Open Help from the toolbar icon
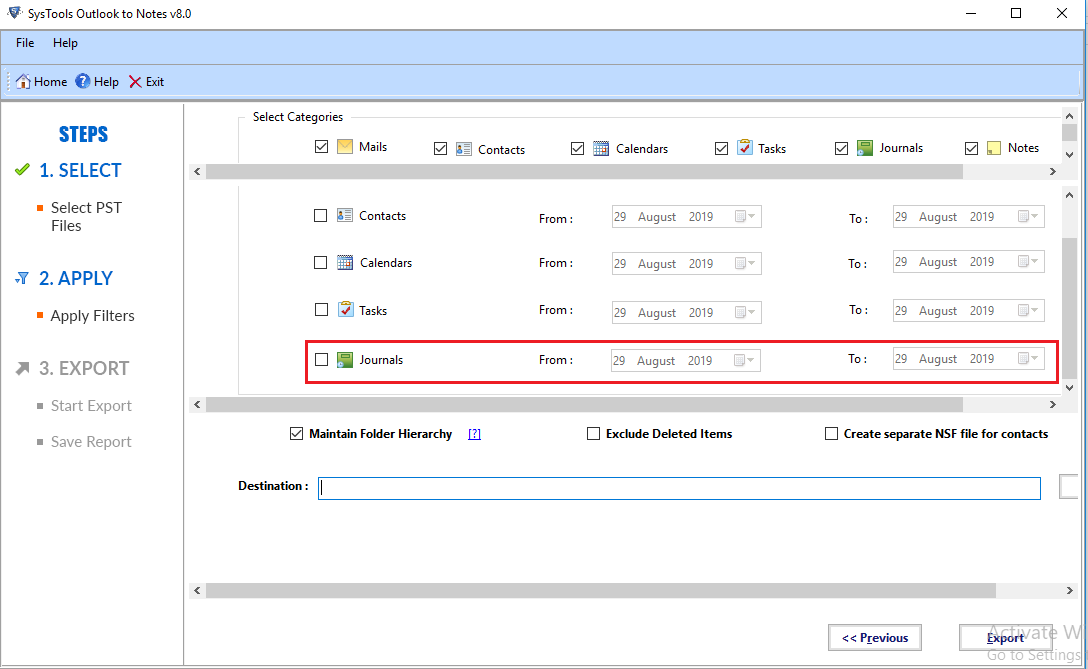1088x669 pixels. coord(83,81)
